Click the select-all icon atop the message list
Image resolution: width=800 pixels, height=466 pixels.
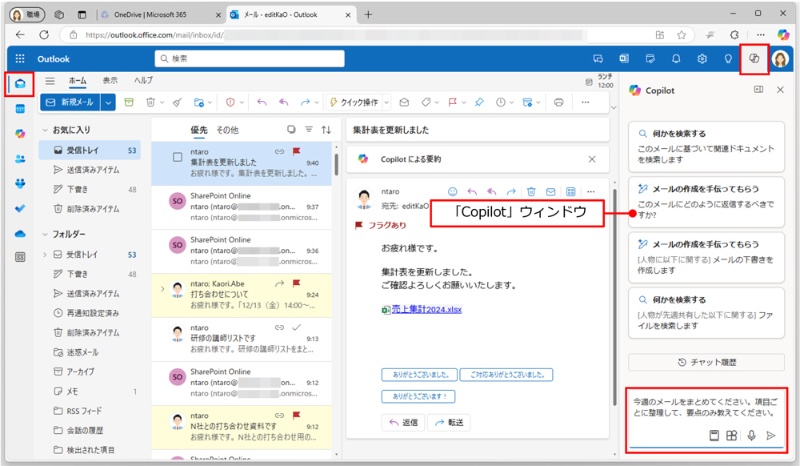click(291, 130)
